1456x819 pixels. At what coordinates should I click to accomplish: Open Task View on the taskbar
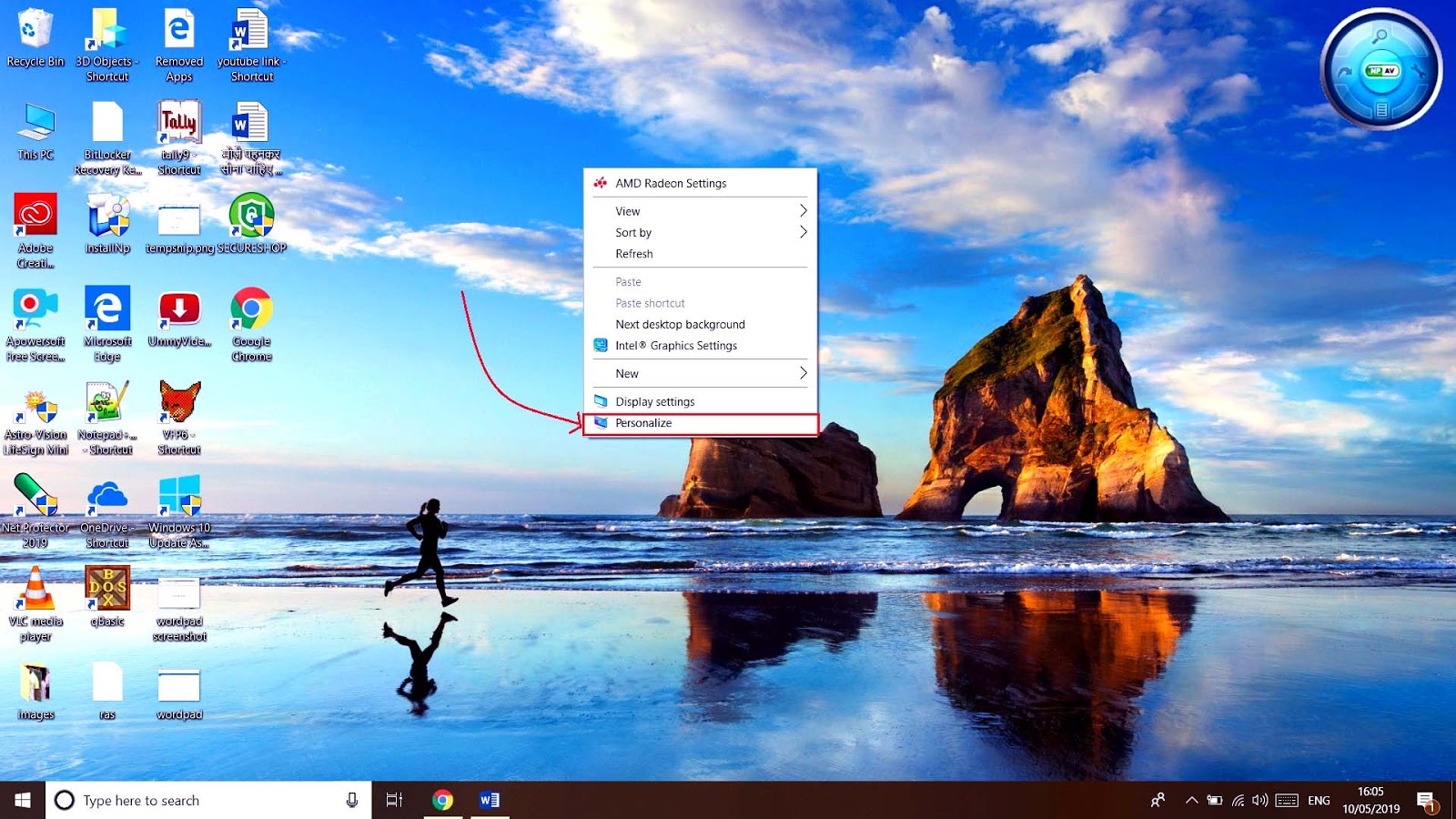click(x=393, y=799)
